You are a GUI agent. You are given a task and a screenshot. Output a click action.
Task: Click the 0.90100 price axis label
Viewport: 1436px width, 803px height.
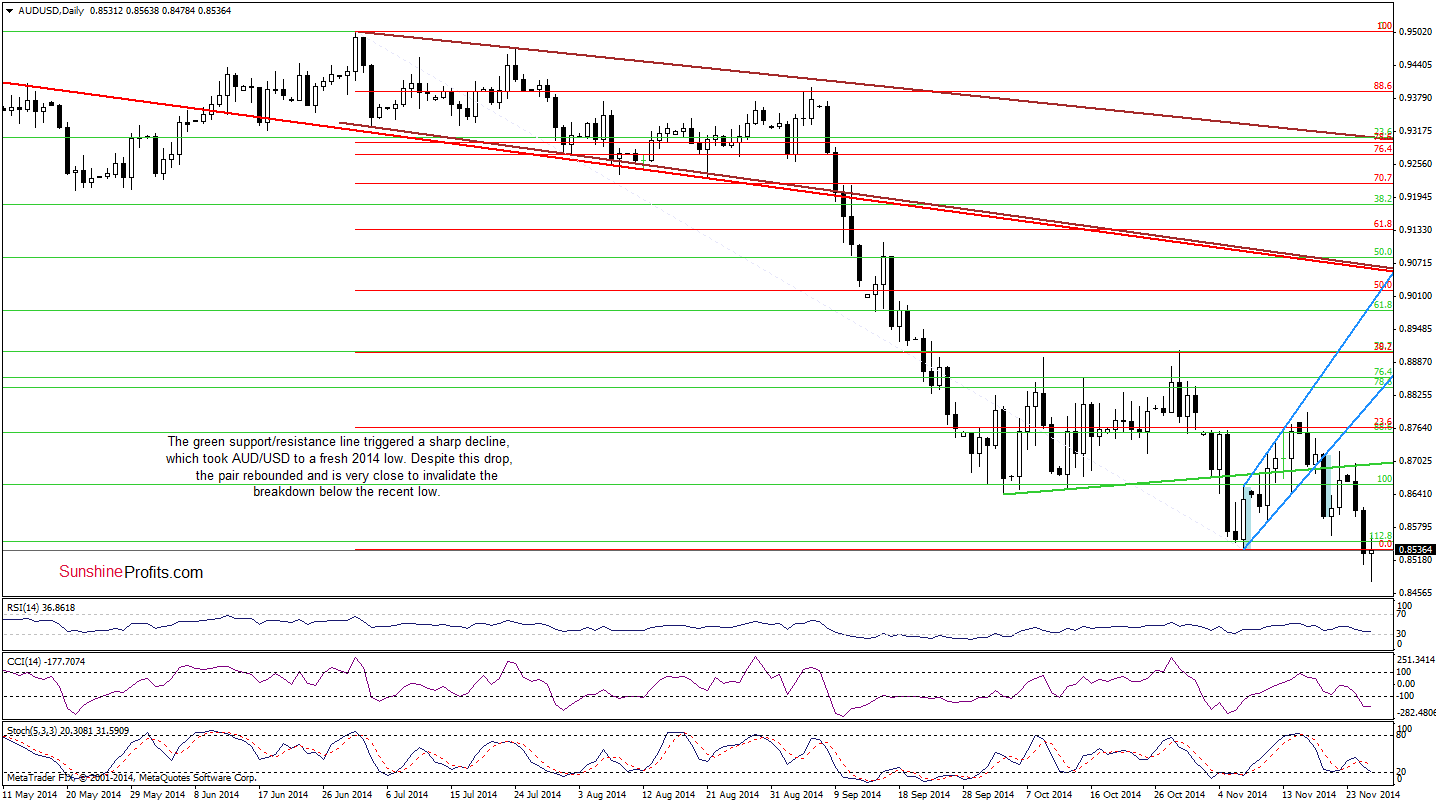tap(1416, 296)
